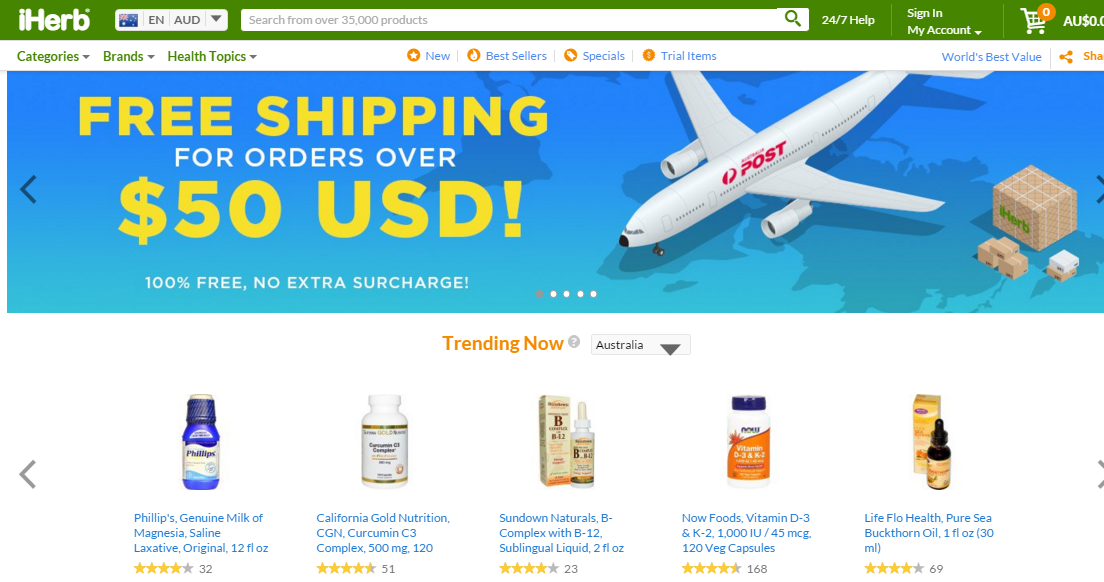1104x582 pixels.
Task: Select the third banner carousel dot
Action: 566,294
